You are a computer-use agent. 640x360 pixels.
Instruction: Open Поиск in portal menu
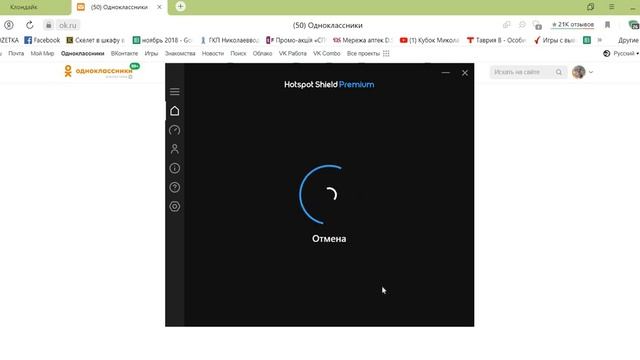pyautogui.click(x=238, y=53)
